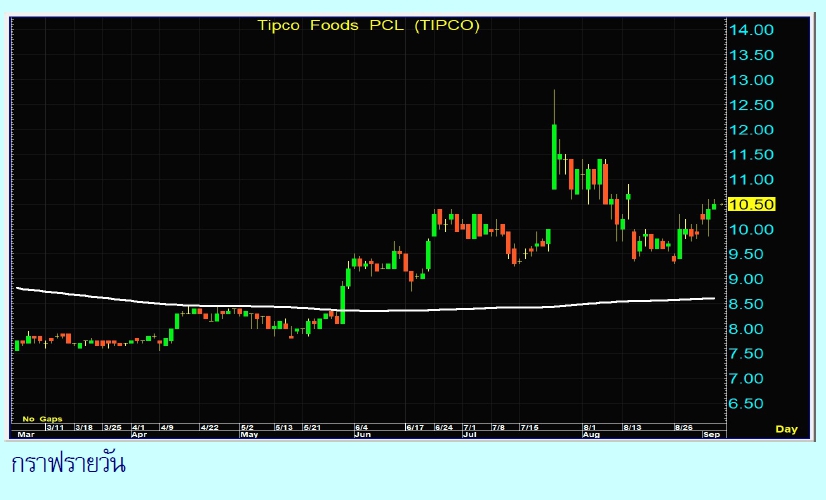The height and width of the screenshot is (500, 826).
Task: Click the Jun month label on time axis
Action: click(362, 435)
